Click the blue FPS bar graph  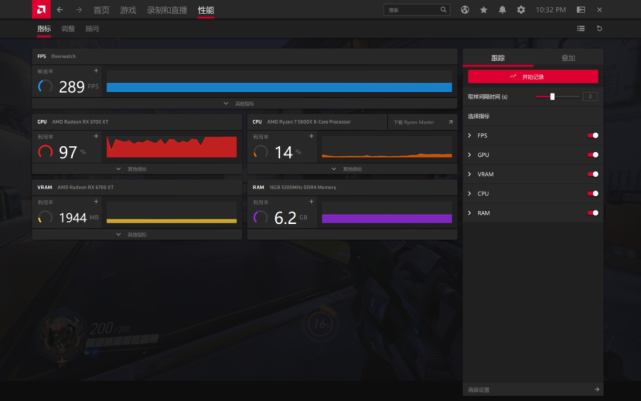279,87
